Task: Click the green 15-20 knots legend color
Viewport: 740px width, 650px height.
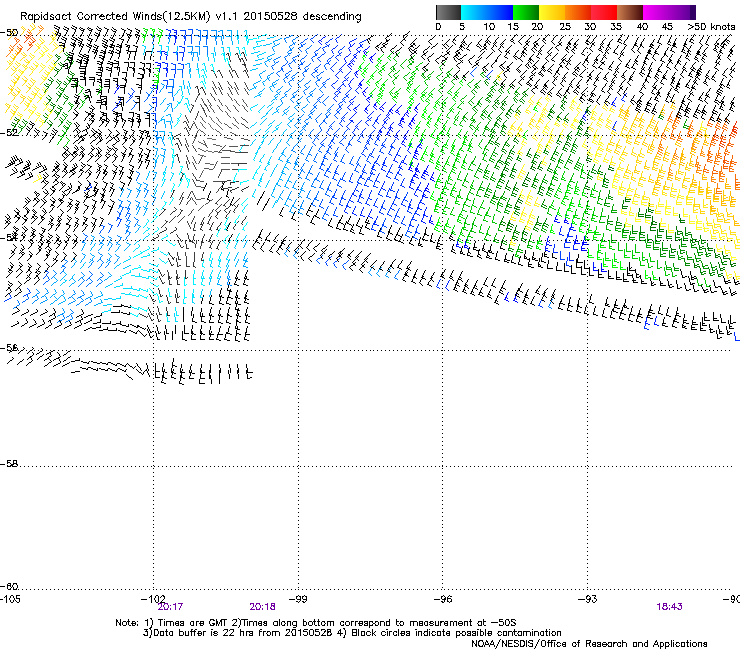Action: tap(526, 12)
